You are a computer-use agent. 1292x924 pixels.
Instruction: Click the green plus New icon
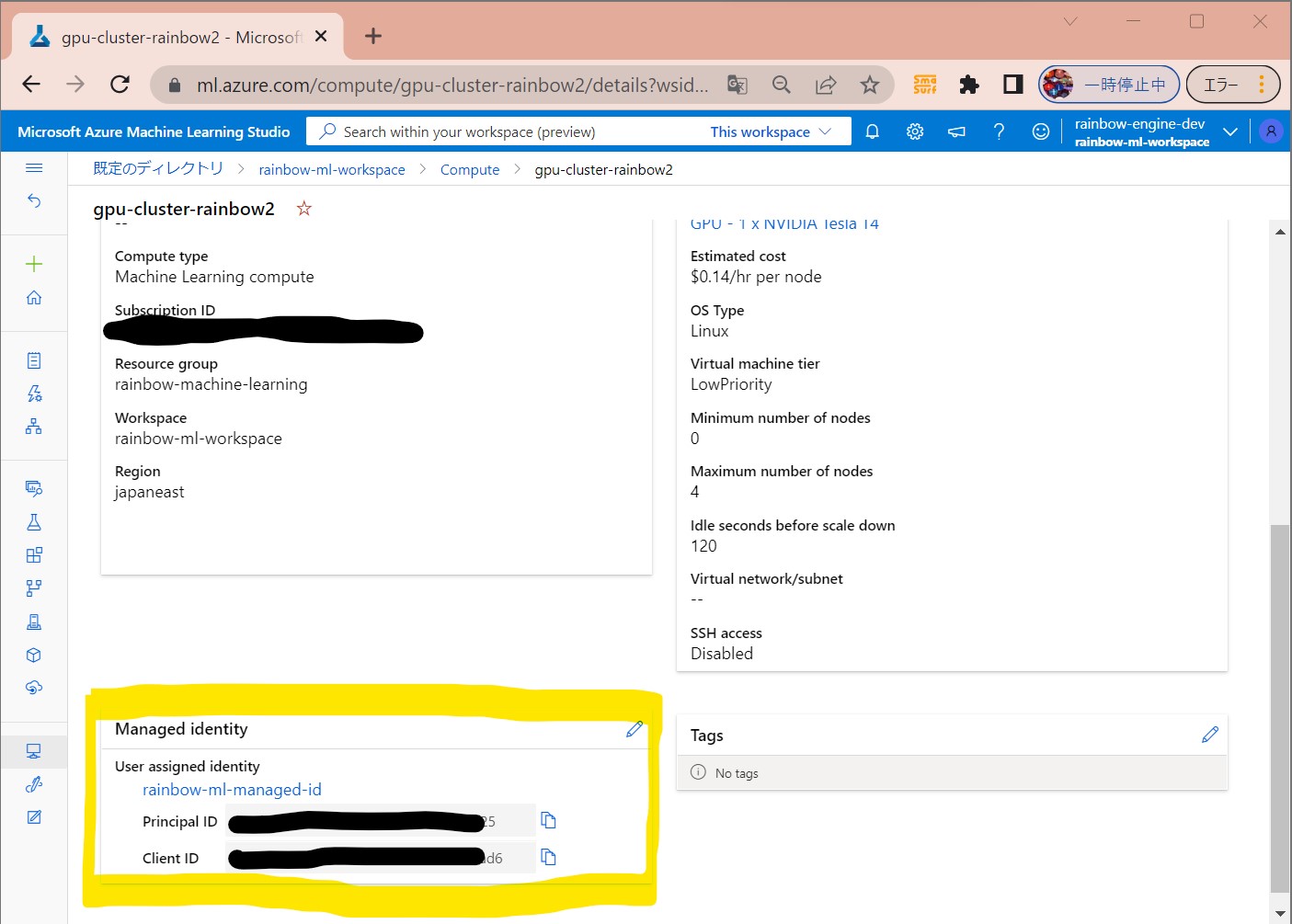(34, 264)
